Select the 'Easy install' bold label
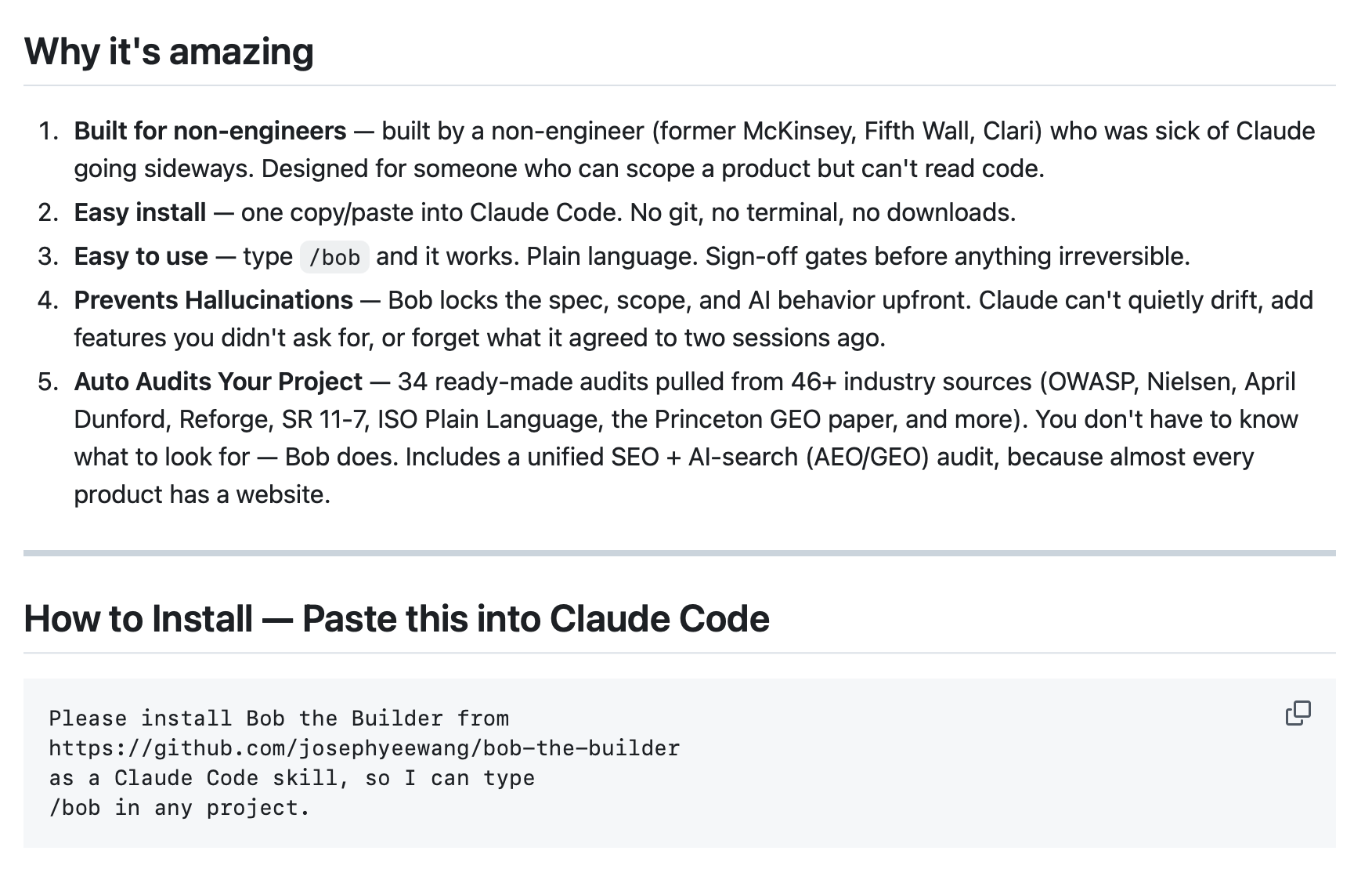1372x876 pixels. tap(140, 212)
